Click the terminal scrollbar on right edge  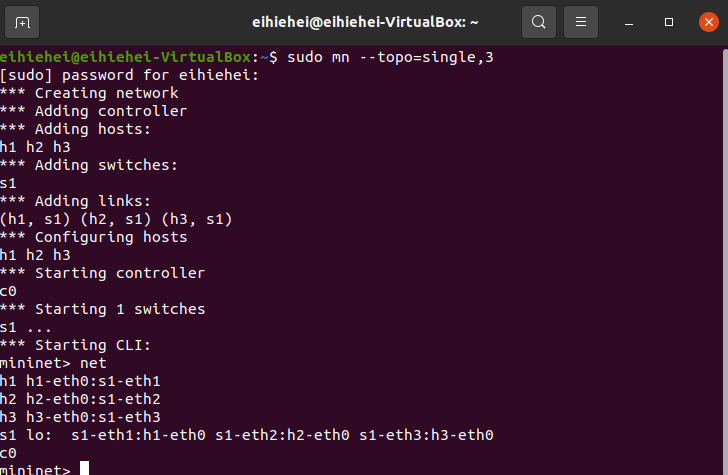click(x=725, y=260)
